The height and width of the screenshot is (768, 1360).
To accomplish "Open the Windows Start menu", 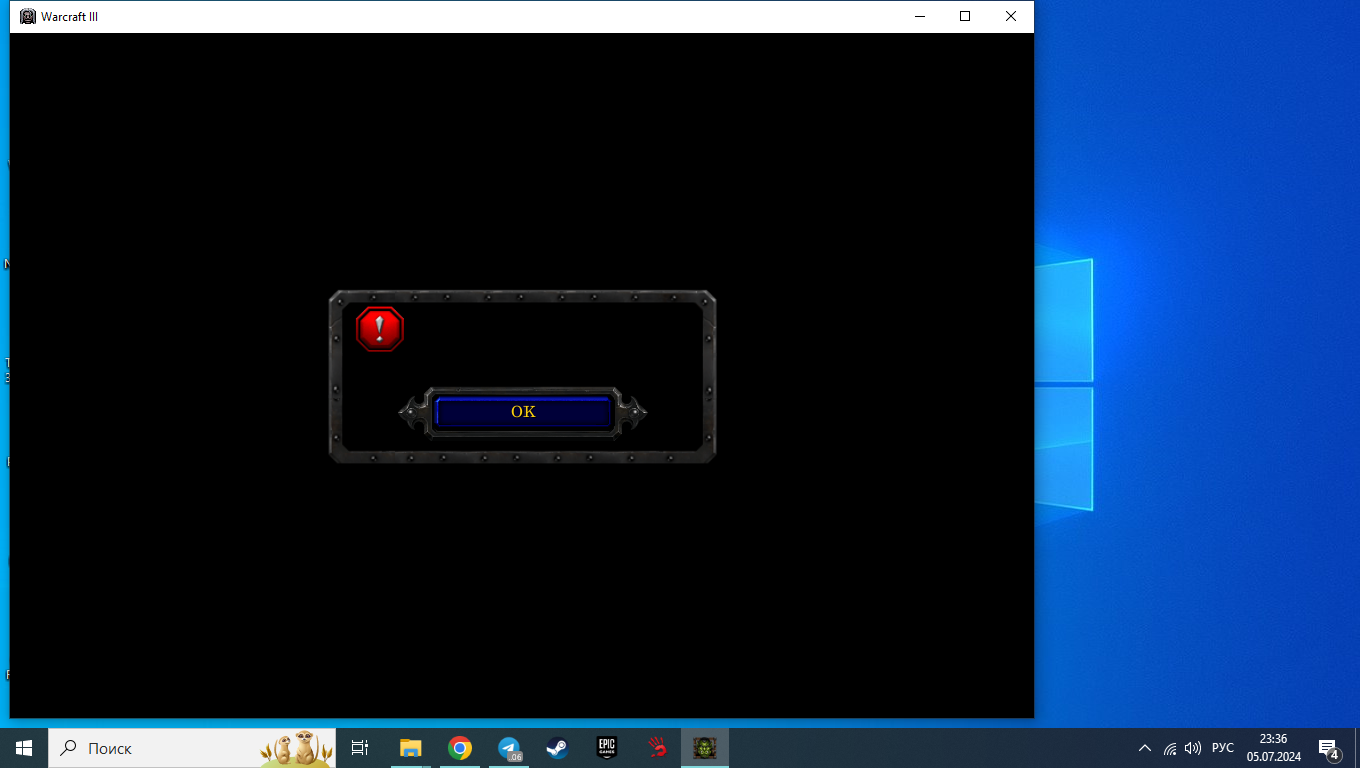I will (24, 748).
